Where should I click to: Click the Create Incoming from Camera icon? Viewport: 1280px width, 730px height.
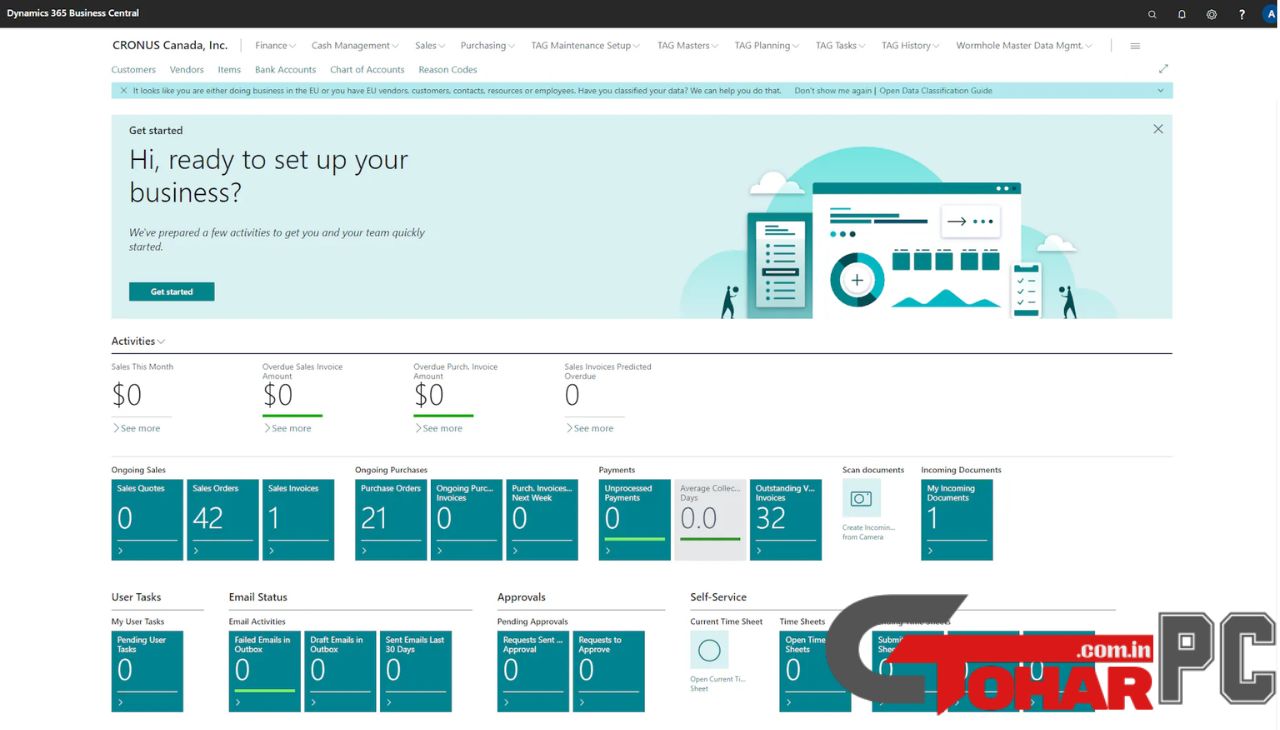tap(861, 498)
